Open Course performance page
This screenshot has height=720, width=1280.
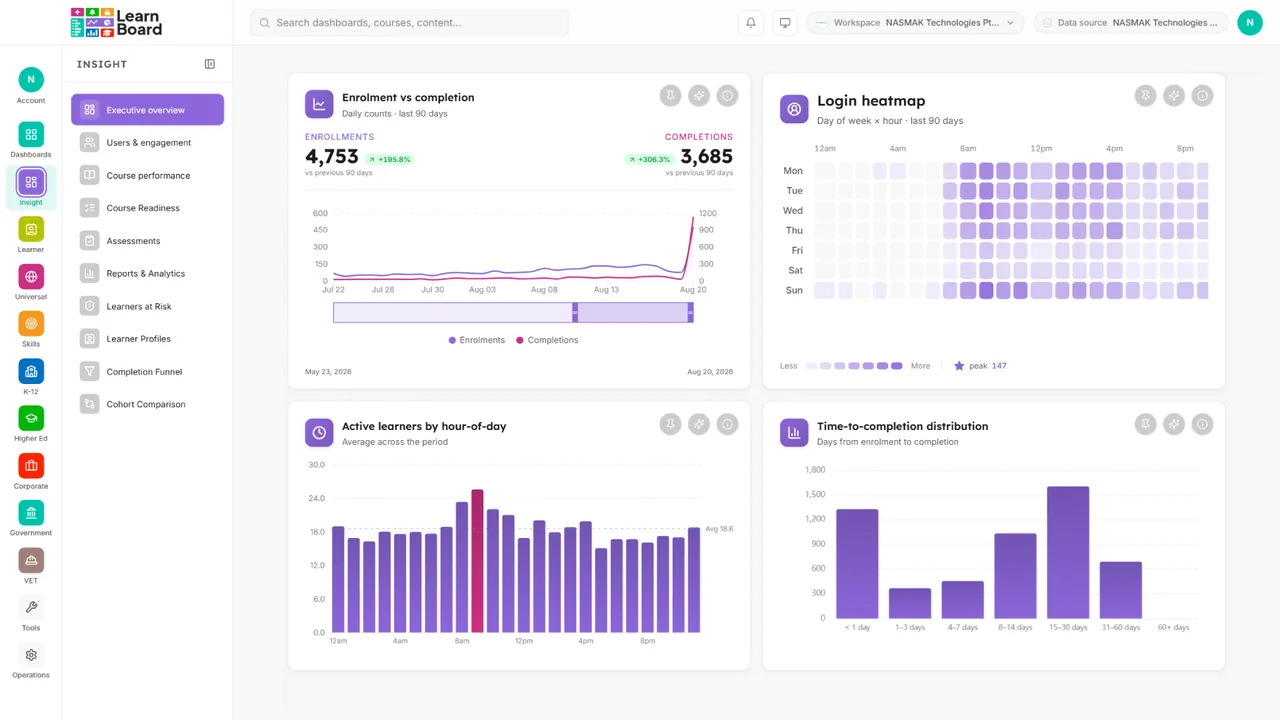(x=147, y=175)
